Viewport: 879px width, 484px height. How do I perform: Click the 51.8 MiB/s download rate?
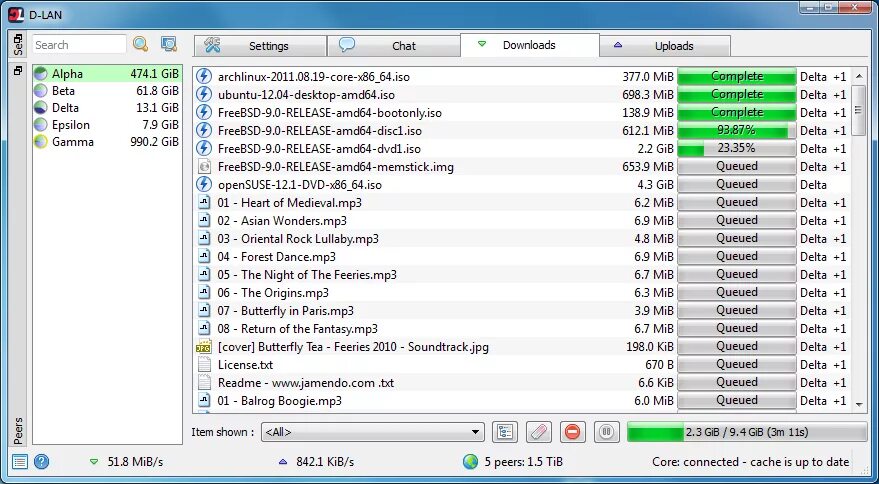tap(135, 462)
